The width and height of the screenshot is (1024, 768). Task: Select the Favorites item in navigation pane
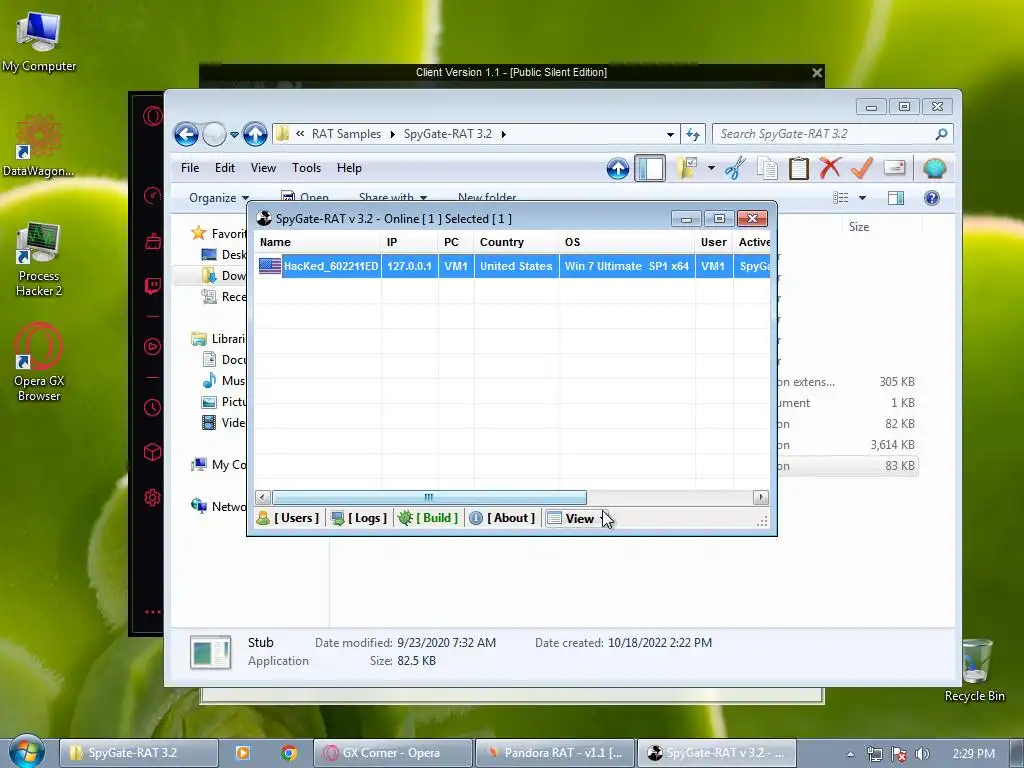coord(218,233)
